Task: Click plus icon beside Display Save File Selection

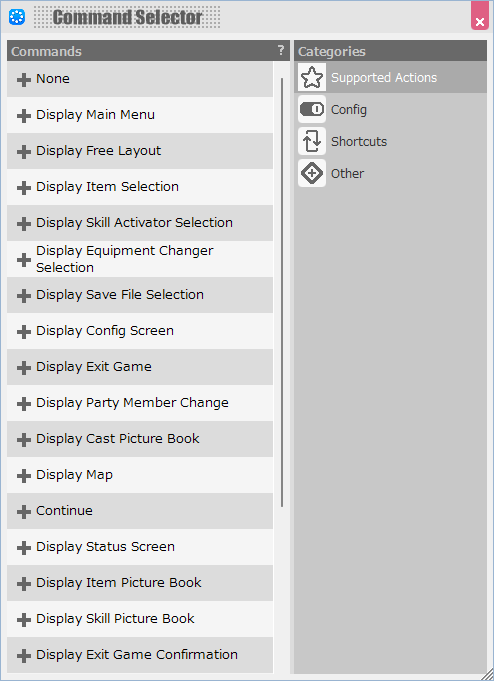Action: (x=24, y=296)
